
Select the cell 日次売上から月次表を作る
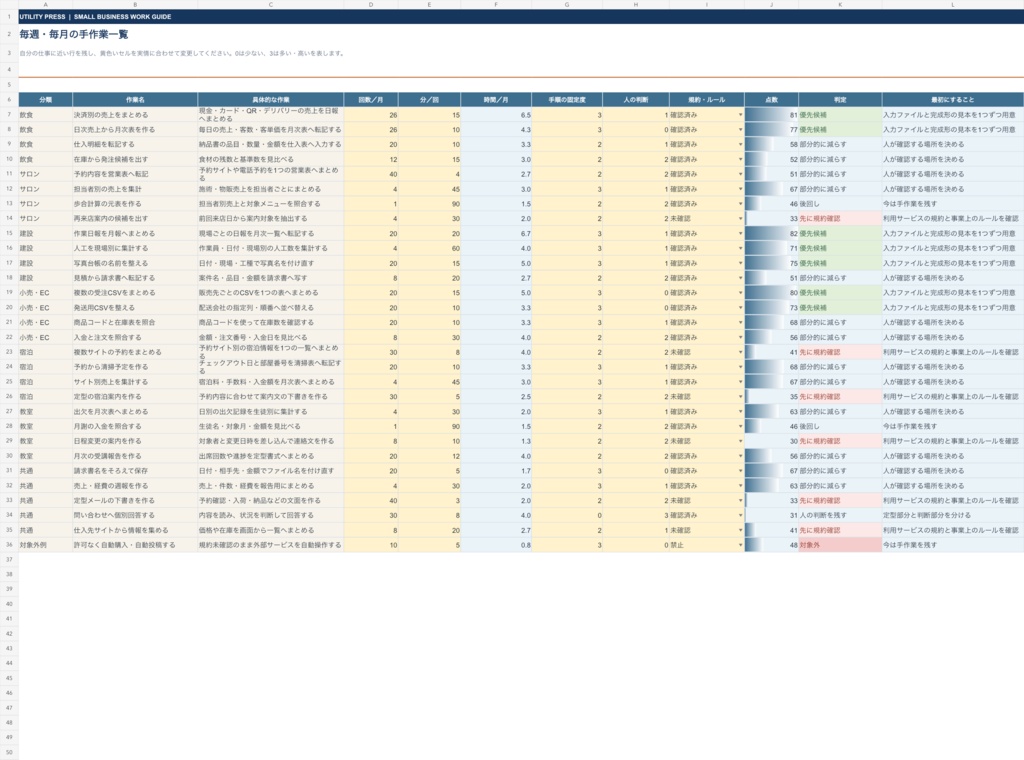(135, 130)
